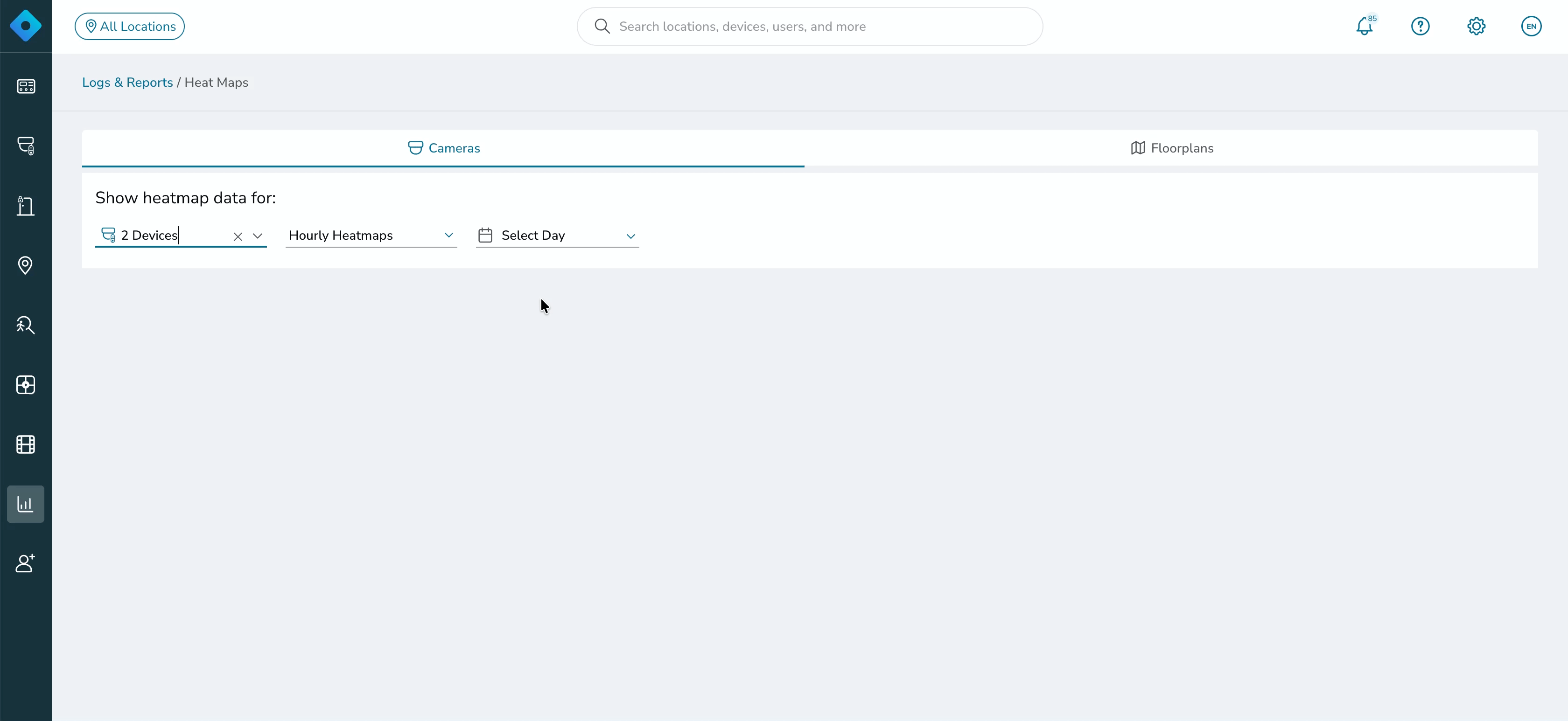
Task: Focus the search locations, devices field
Action: [x=810, y=26]
